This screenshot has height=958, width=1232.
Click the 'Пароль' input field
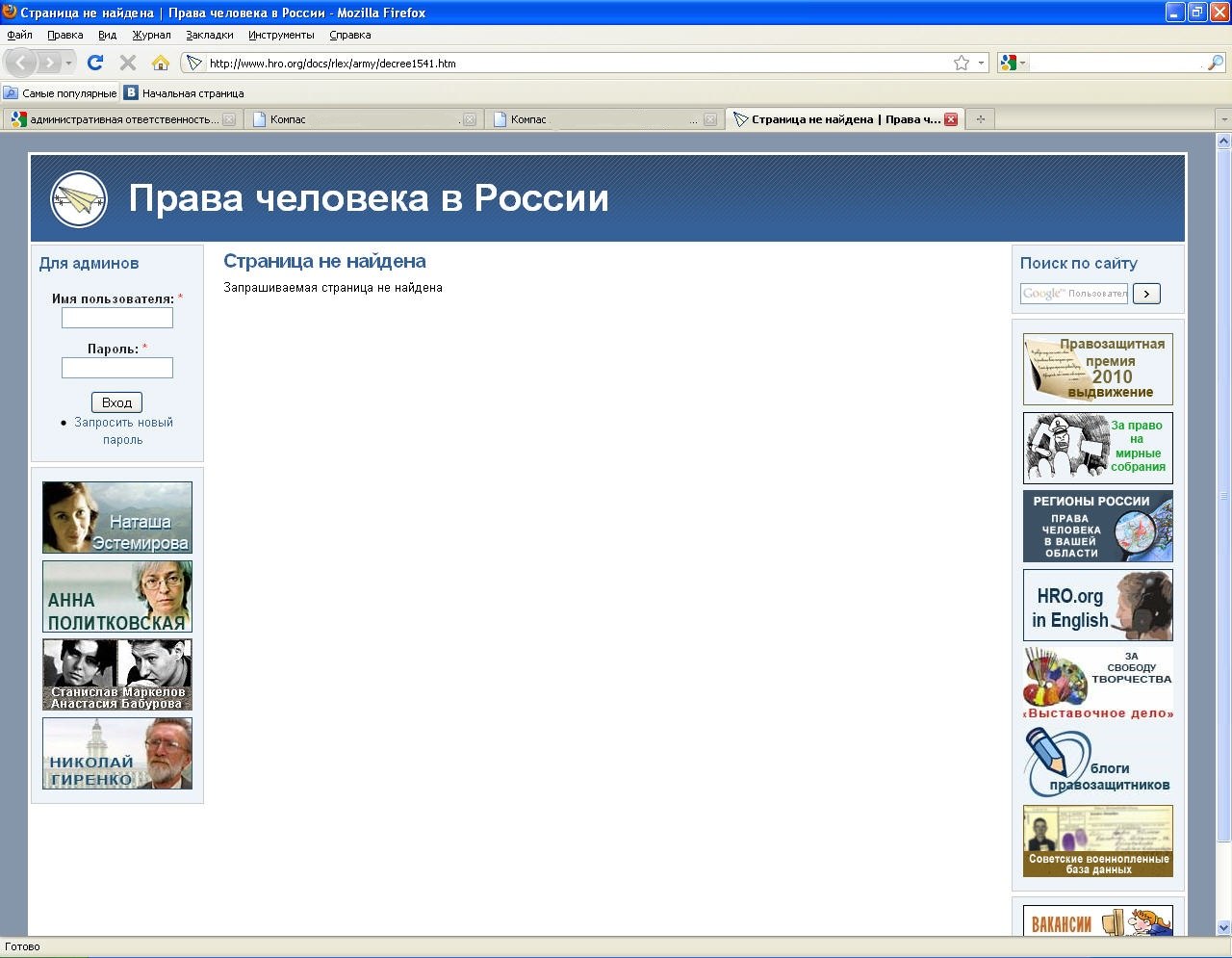[x=117, y=368]
